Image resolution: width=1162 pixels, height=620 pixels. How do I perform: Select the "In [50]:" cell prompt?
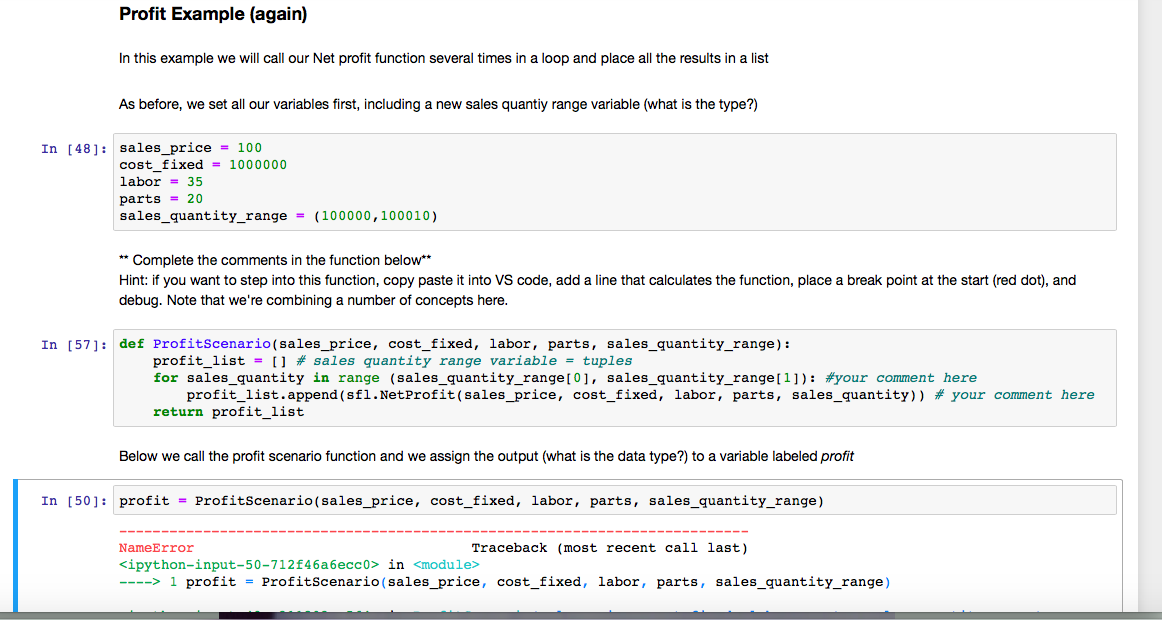[x=74, y=501]
